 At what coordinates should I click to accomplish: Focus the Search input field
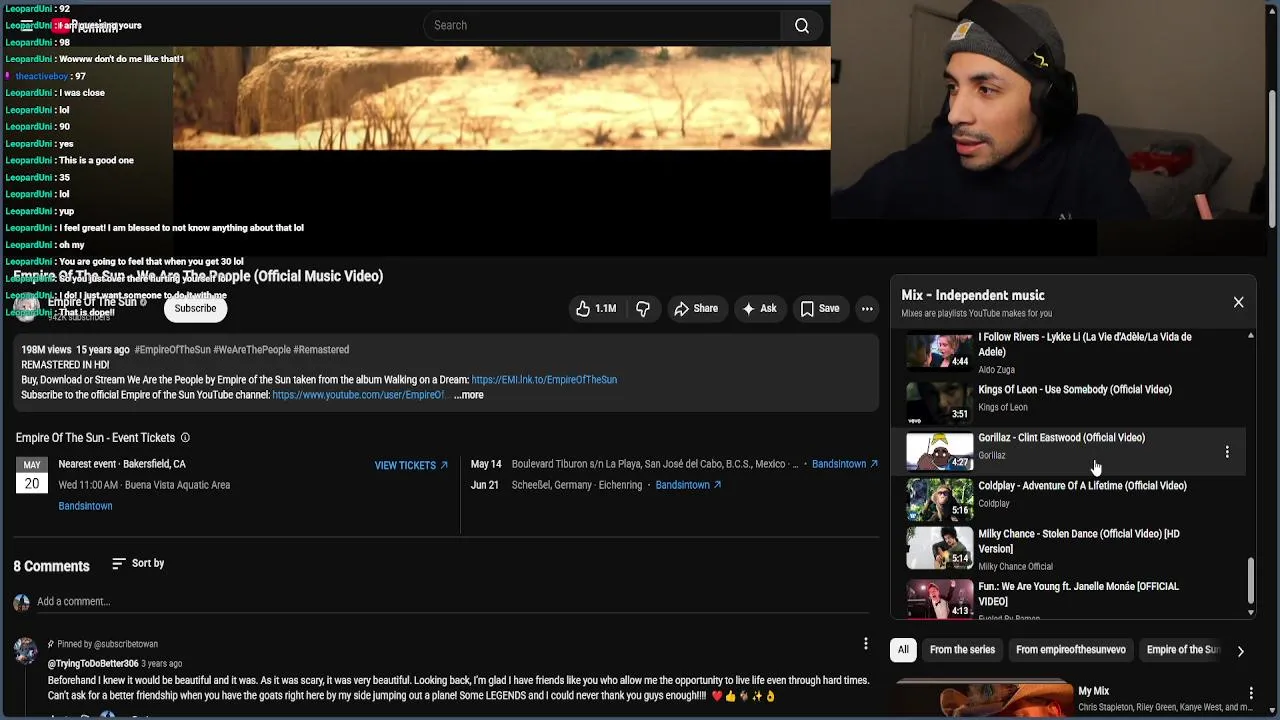coord(602,25)
